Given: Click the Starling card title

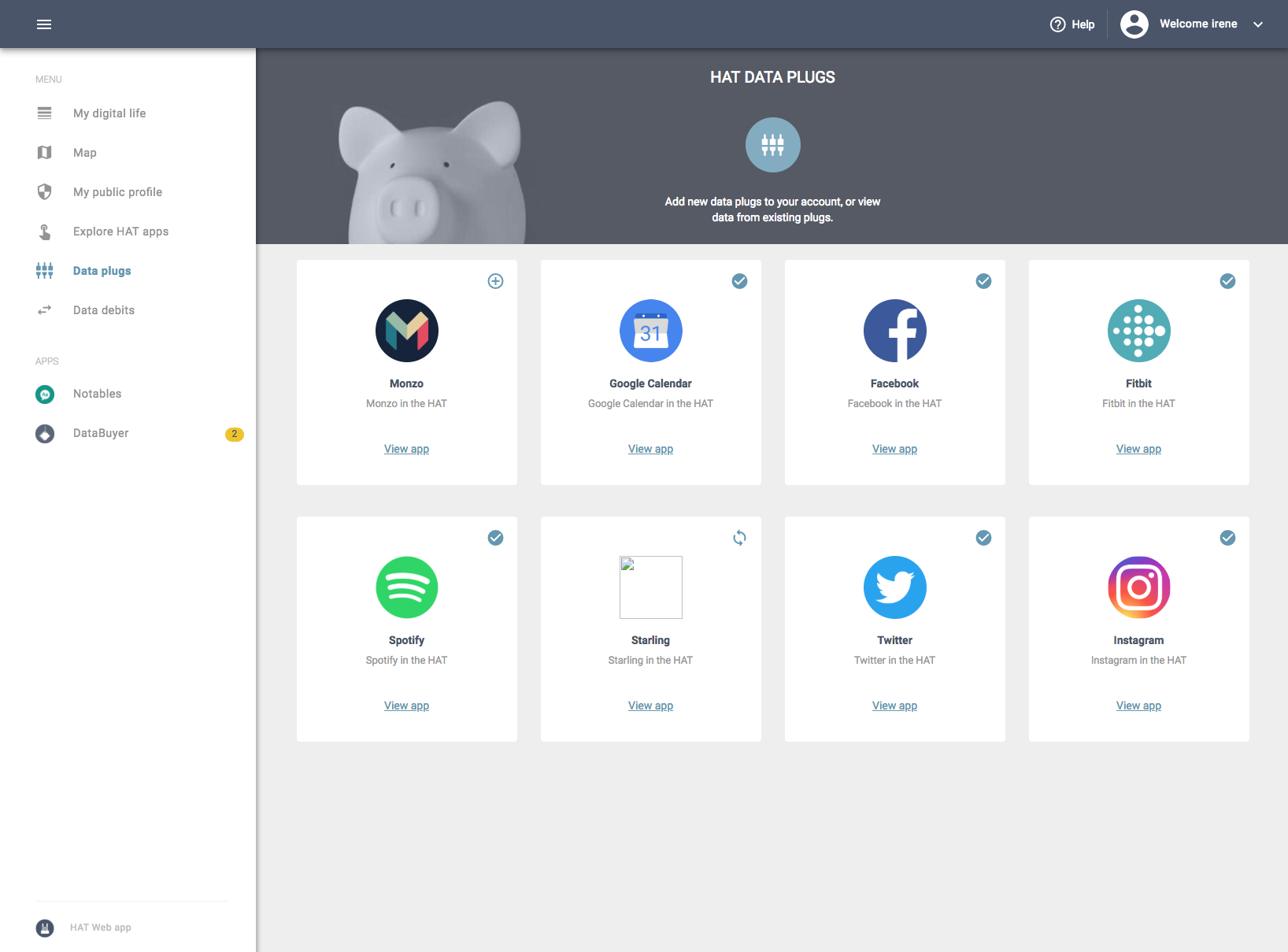Looking at the screenshot, I should pos(651,640).
